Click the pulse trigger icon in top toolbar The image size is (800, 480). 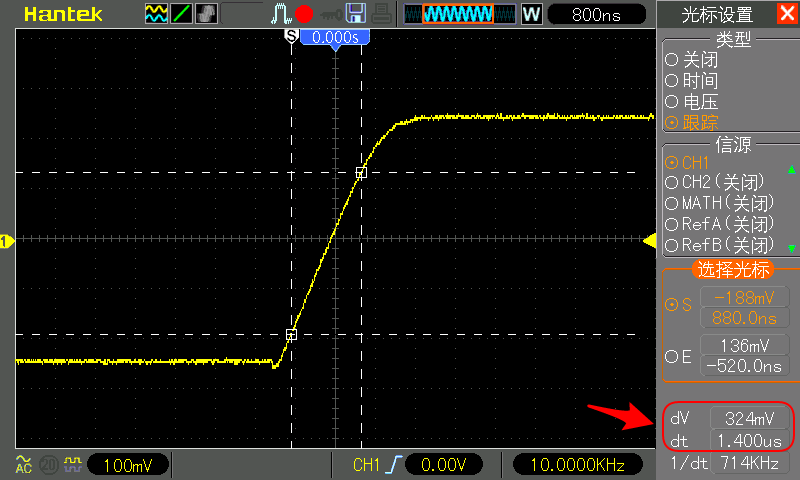pos(281,14)
